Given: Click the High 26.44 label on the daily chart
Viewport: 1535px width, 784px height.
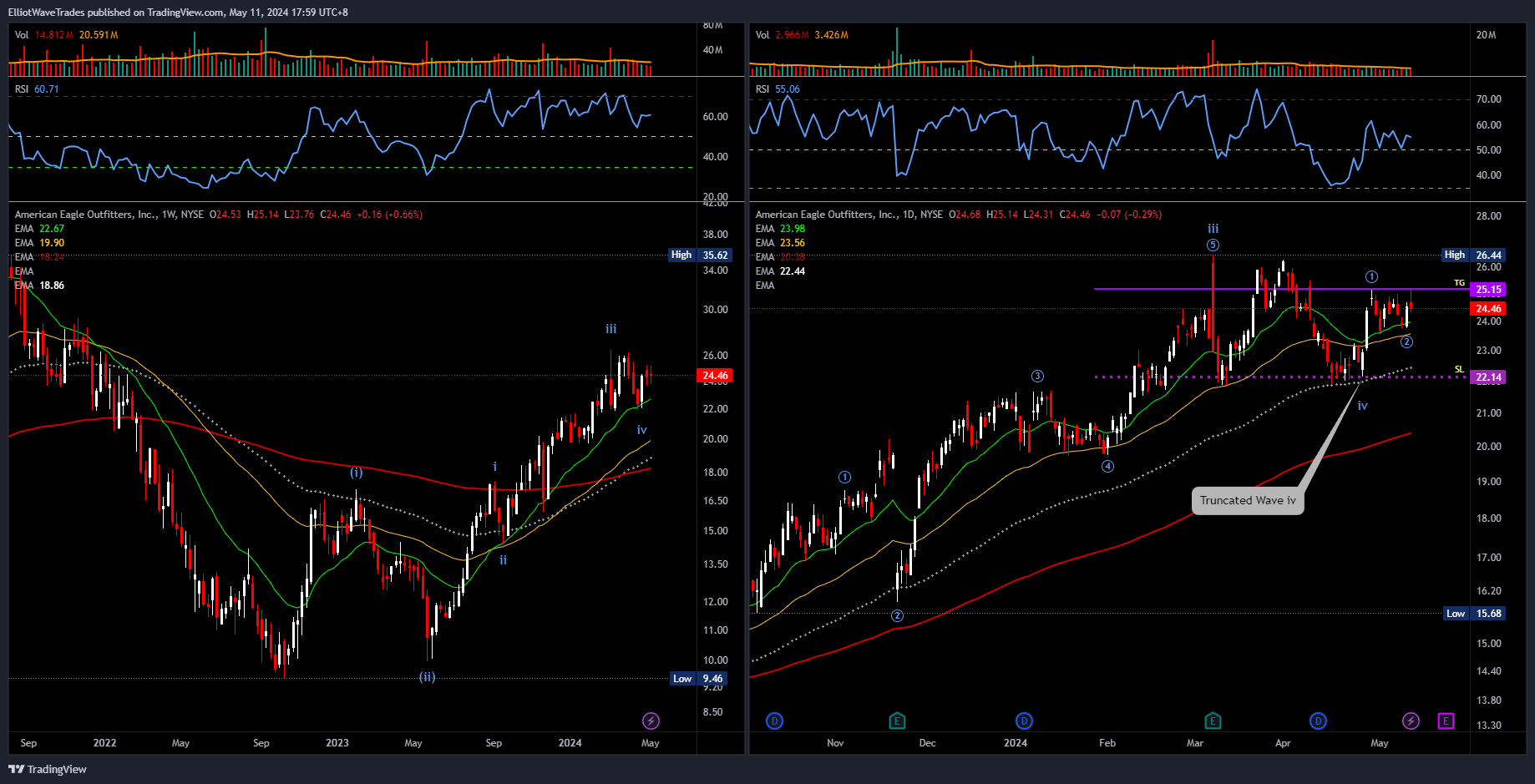Looking at the screenshot, I should click(1475, 255).
